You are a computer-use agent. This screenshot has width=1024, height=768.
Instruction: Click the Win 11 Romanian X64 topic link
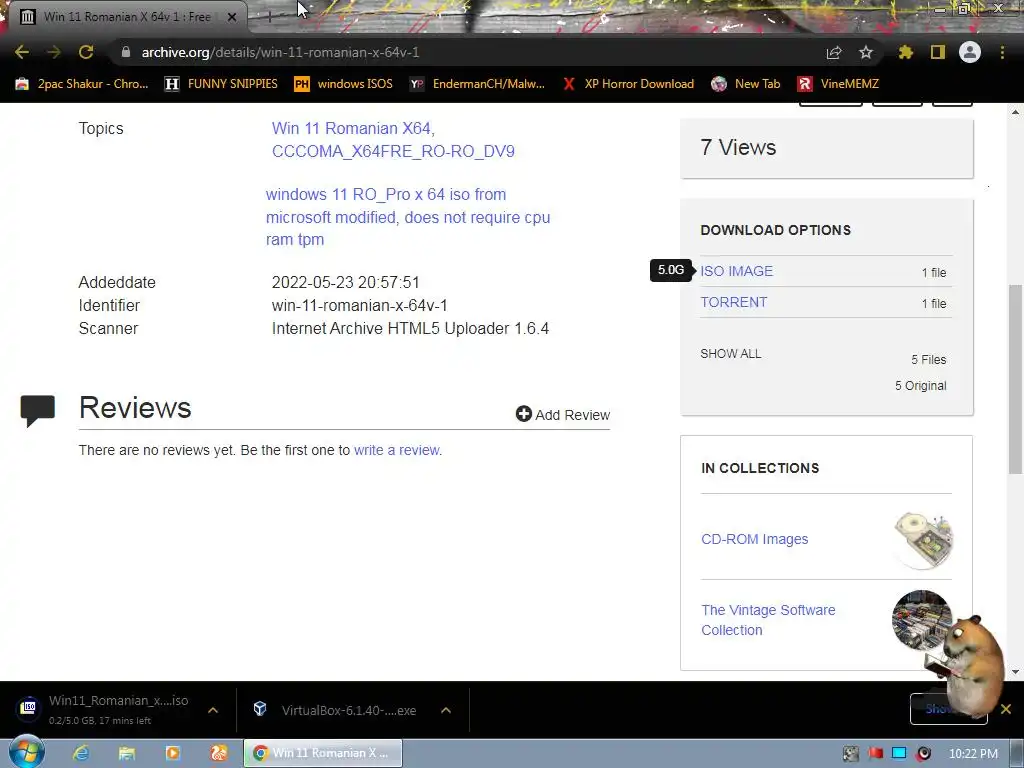353,128
